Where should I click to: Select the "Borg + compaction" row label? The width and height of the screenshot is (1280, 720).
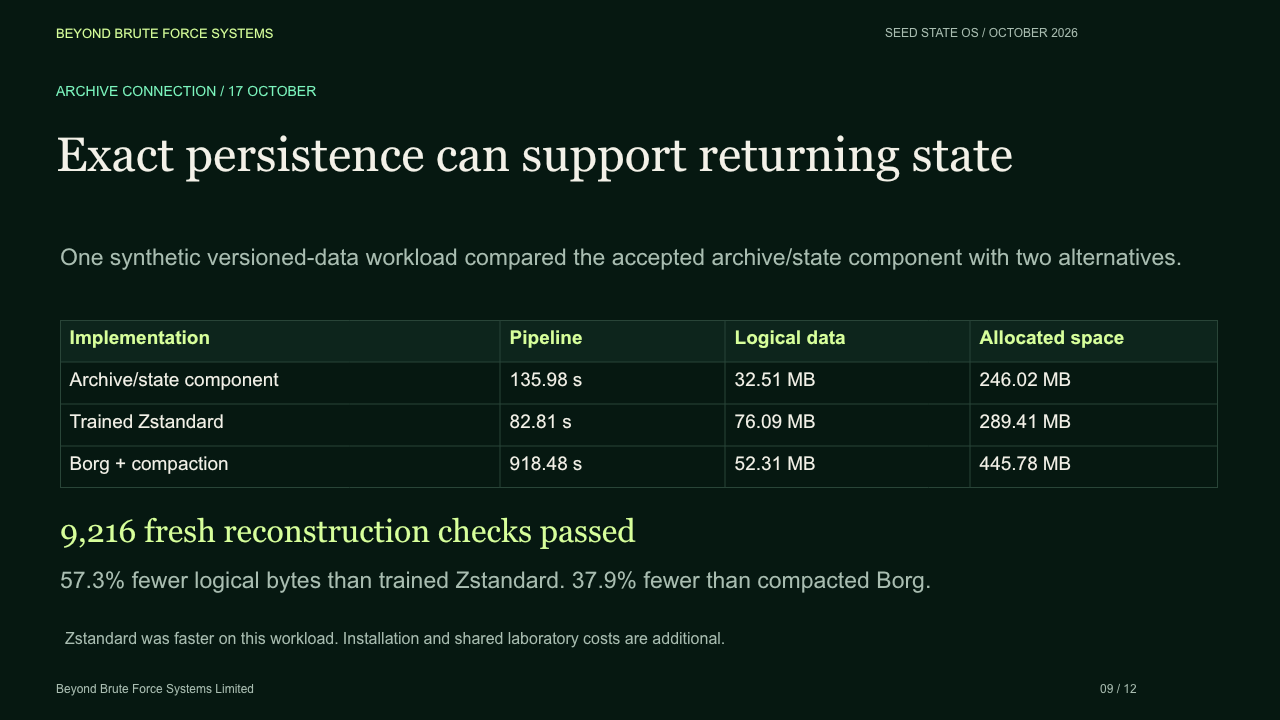280,467
